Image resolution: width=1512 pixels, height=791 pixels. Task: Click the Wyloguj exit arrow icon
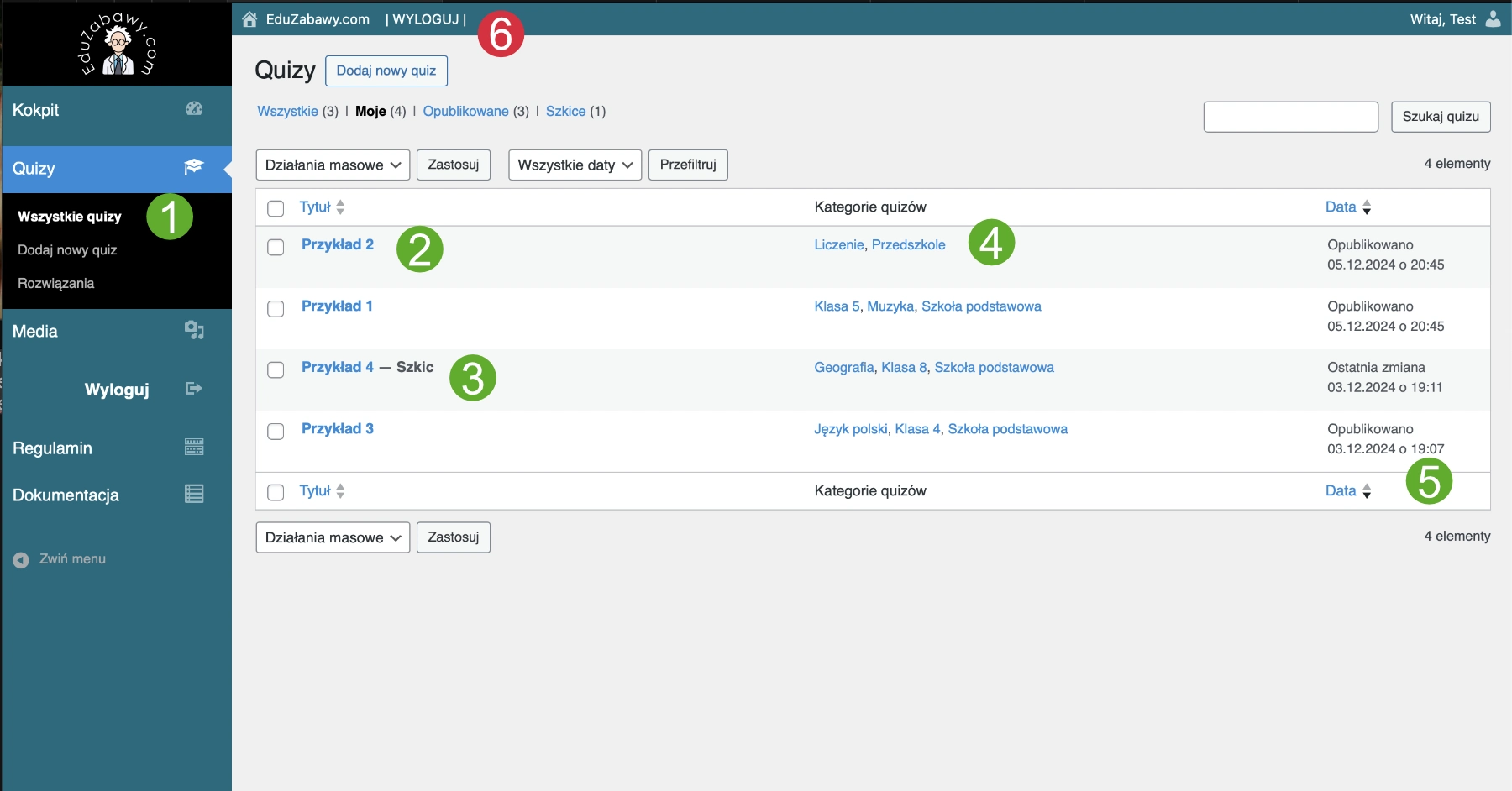(194, 388)
